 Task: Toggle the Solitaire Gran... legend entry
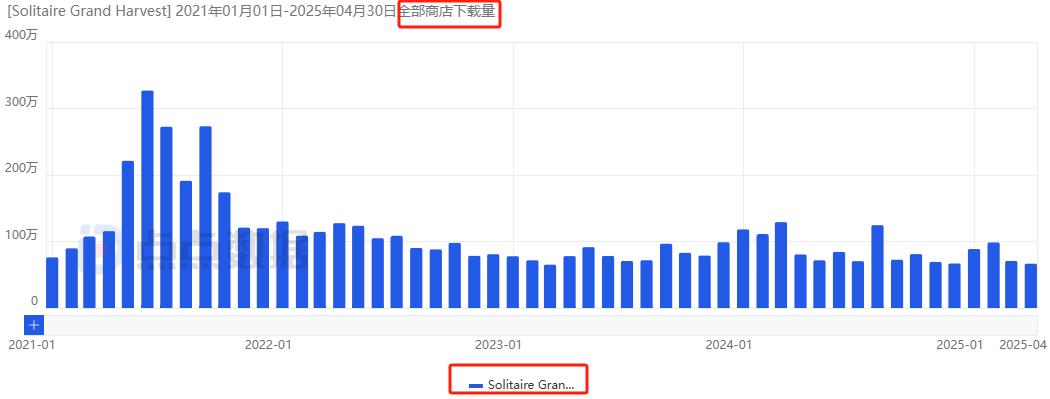click(522, 385)
